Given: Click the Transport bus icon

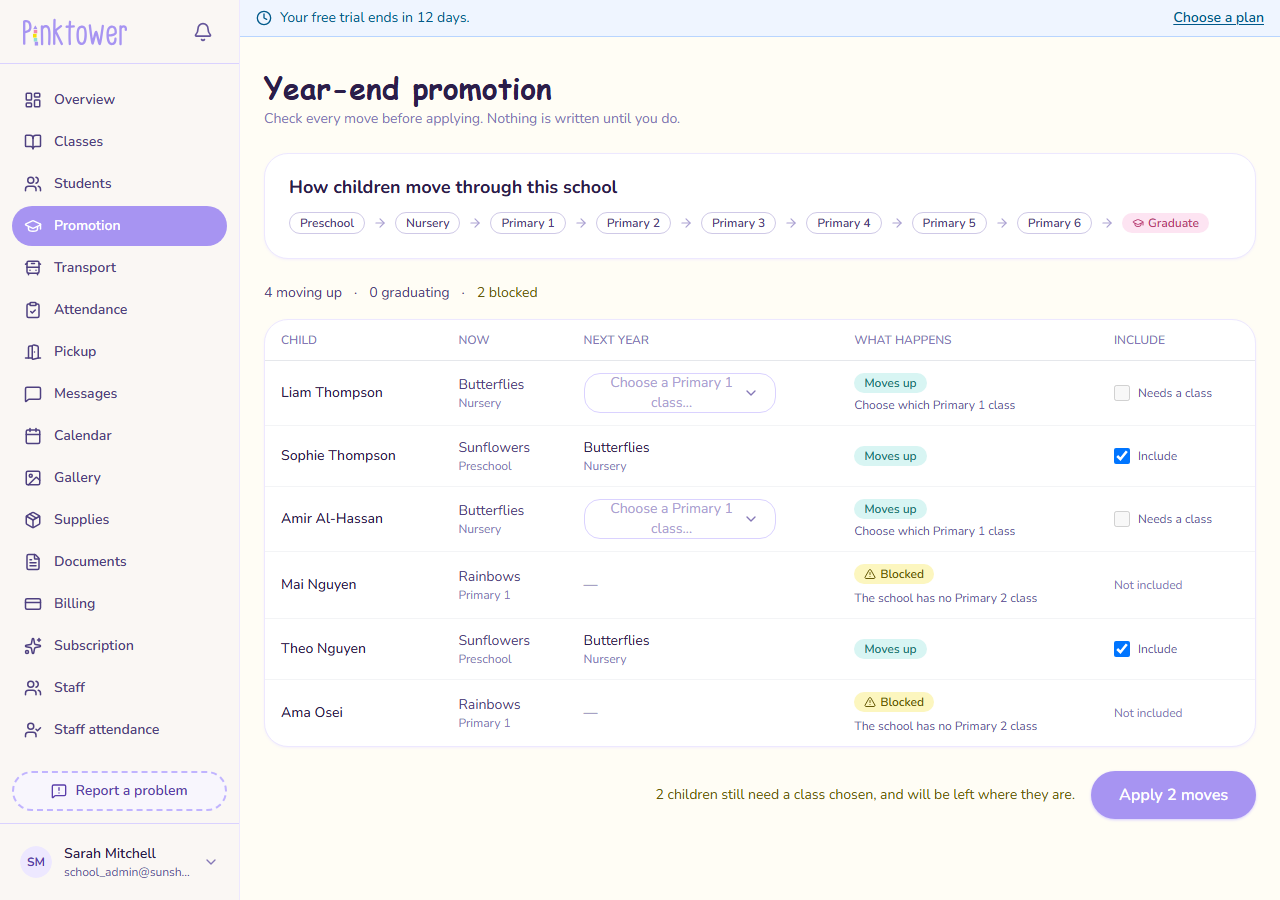Looking at the screenshot, I should point(33,267).
